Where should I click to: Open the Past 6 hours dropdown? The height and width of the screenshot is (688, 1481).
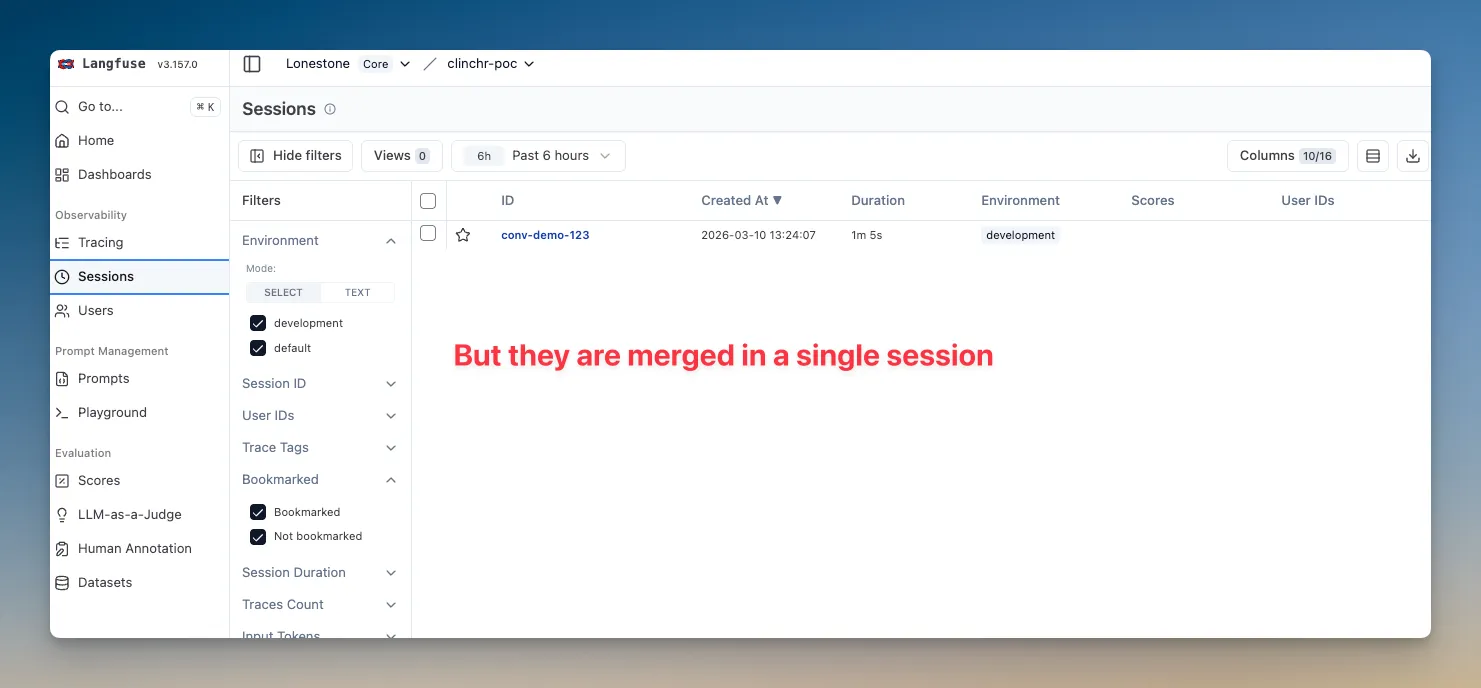[x=538, y=156]
